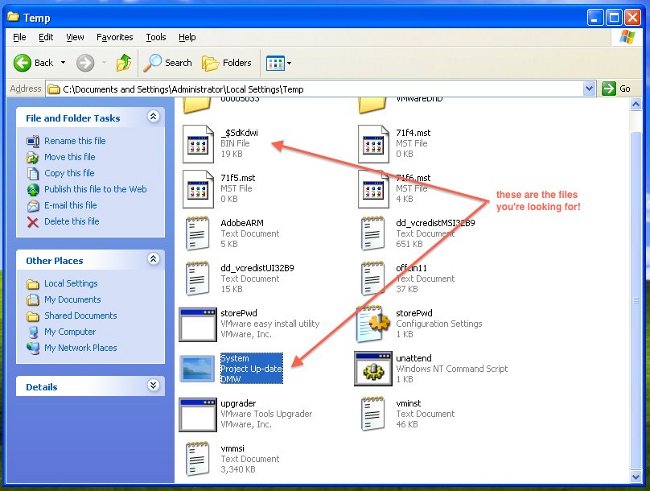The width and height of the screenshot is (650, 491).
Task: Collapse the Other Places panel
Action: (153, 260)
